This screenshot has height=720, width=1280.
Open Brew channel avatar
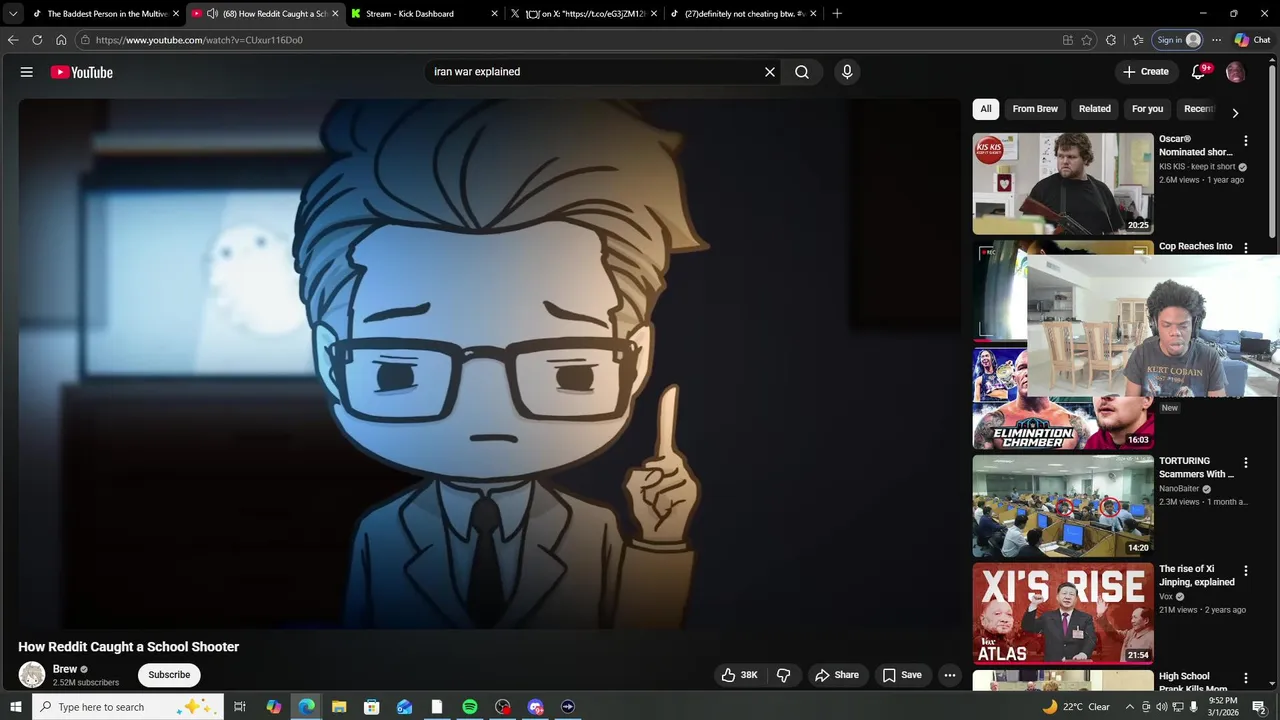point(32,675)
